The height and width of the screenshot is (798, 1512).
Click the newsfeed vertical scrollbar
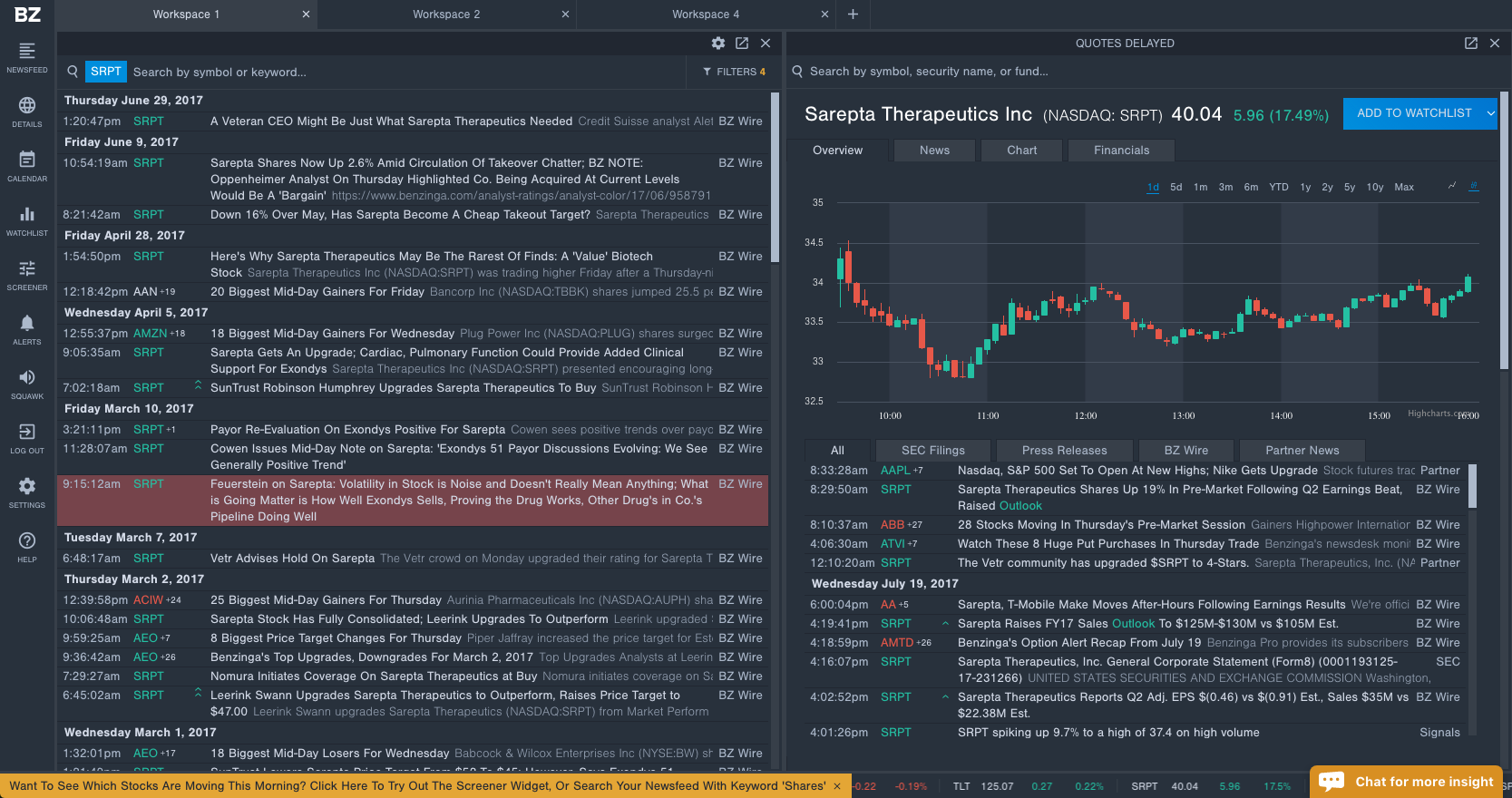tap(775, 177)
